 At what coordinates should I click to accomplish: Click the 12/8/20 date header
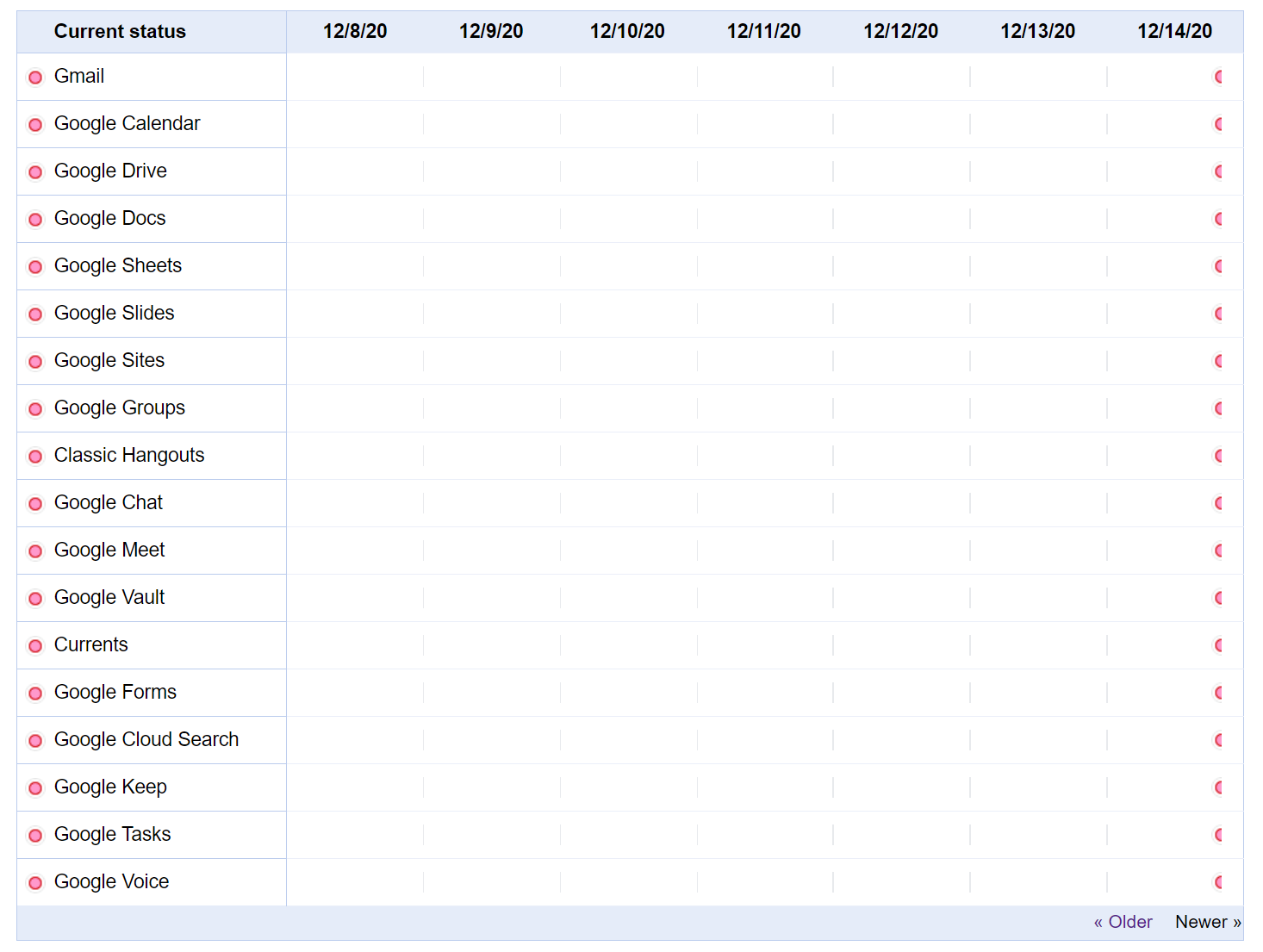pos(355,31)
